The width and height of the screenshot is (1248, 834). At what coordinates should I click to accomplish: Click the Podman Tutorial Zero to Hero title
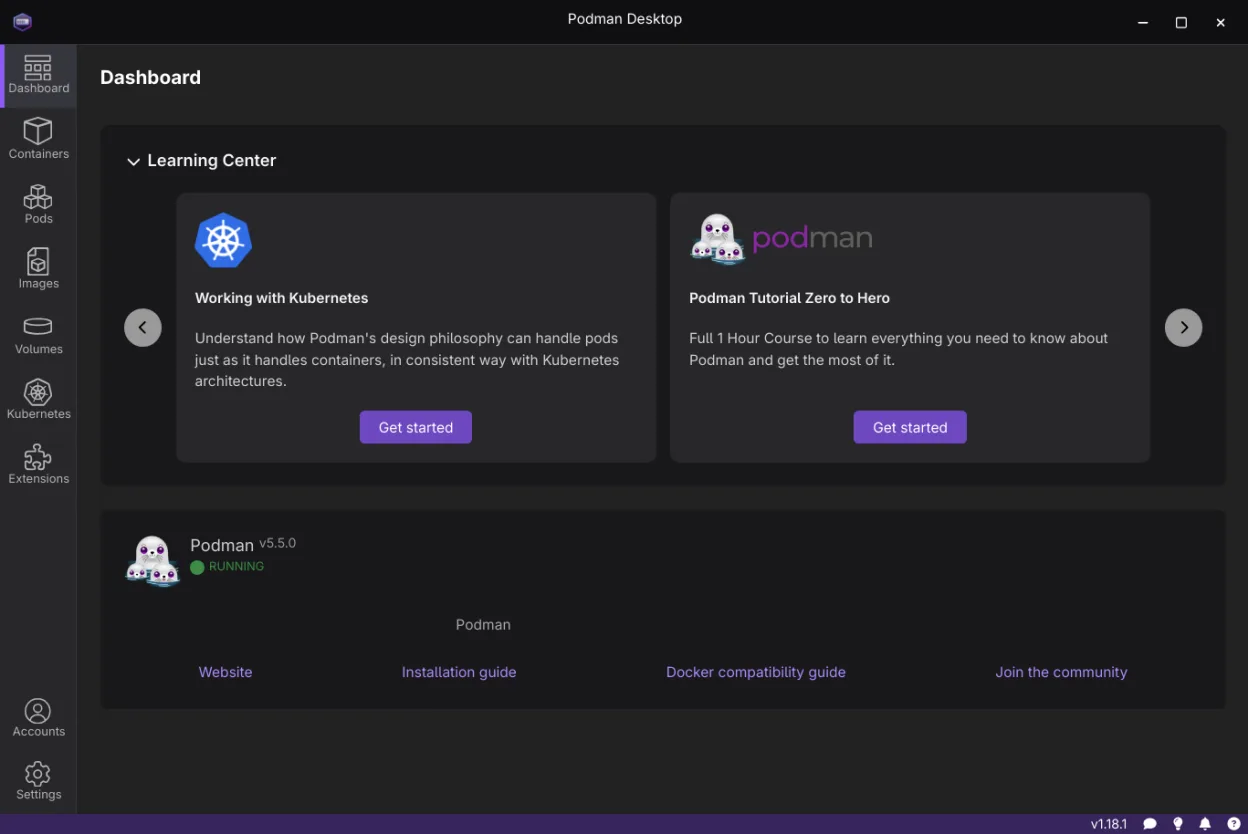coord(790,298)
